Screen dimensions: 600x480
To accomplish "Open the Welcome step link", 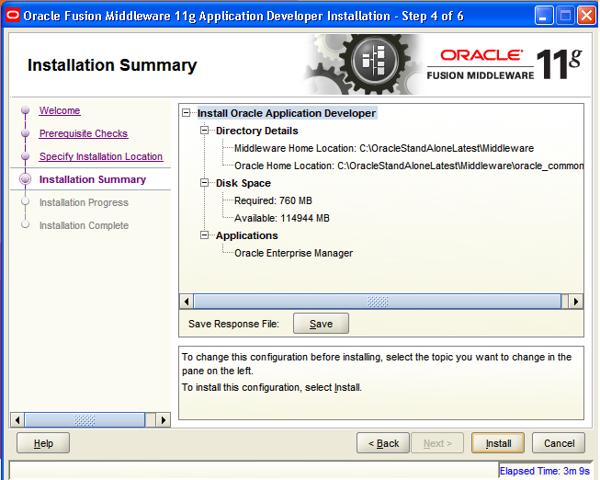I will click(x=59, y=111).
